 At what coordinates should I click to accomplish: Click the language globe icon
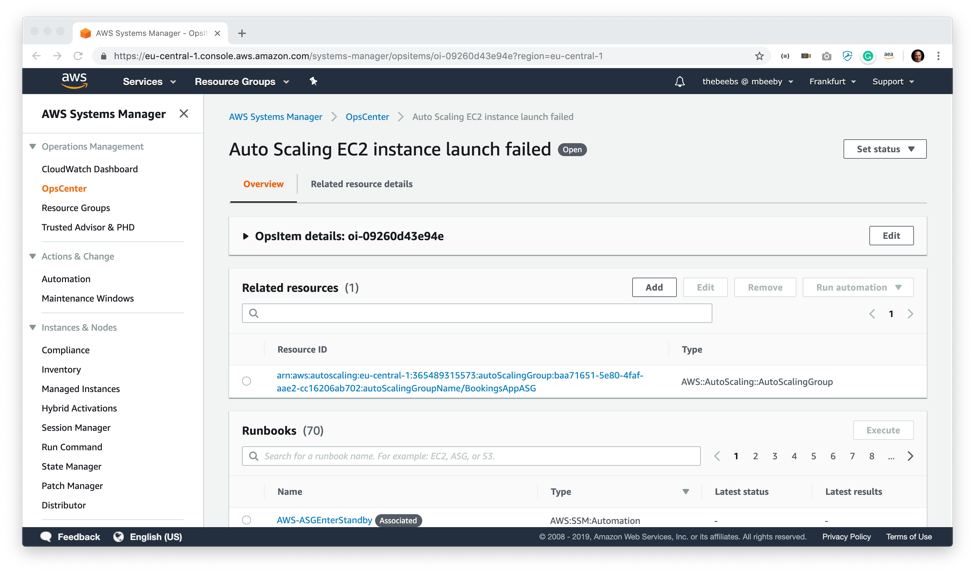[x=119, y=537]
